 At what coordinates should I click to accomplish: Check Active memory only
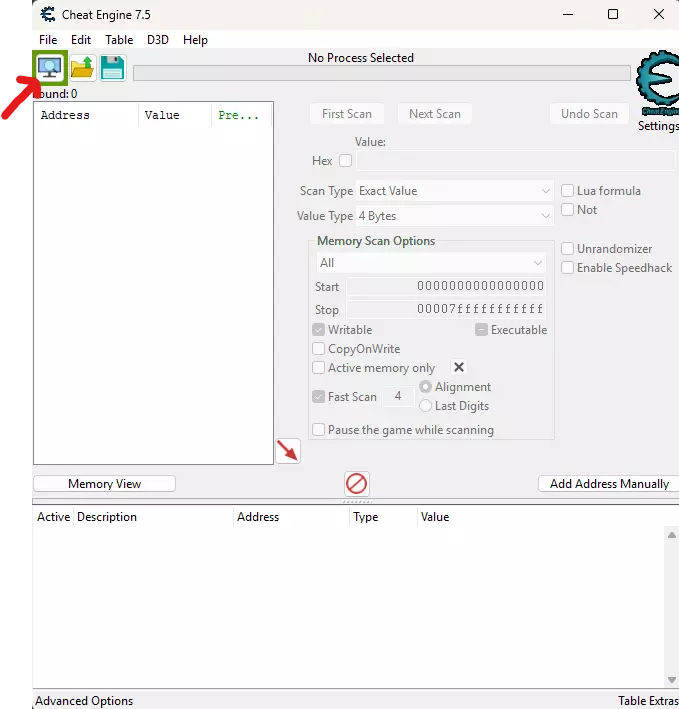click(x=318, y=368)
